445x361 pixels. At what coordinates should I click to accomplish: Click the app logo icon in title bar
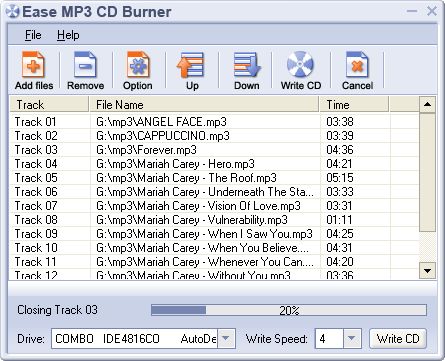click(x=13, y=12)
